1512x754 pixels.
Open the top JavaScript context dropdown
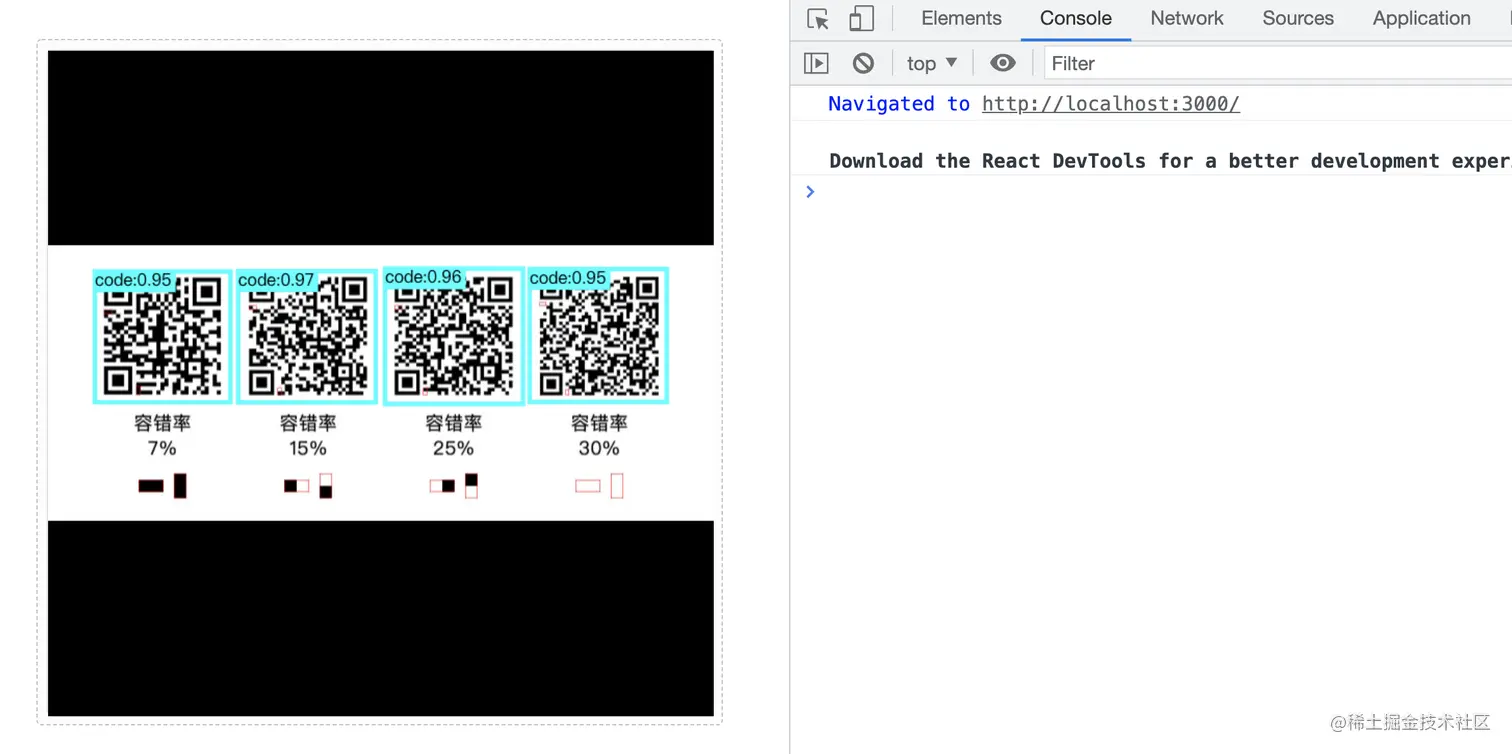[932, 63]
